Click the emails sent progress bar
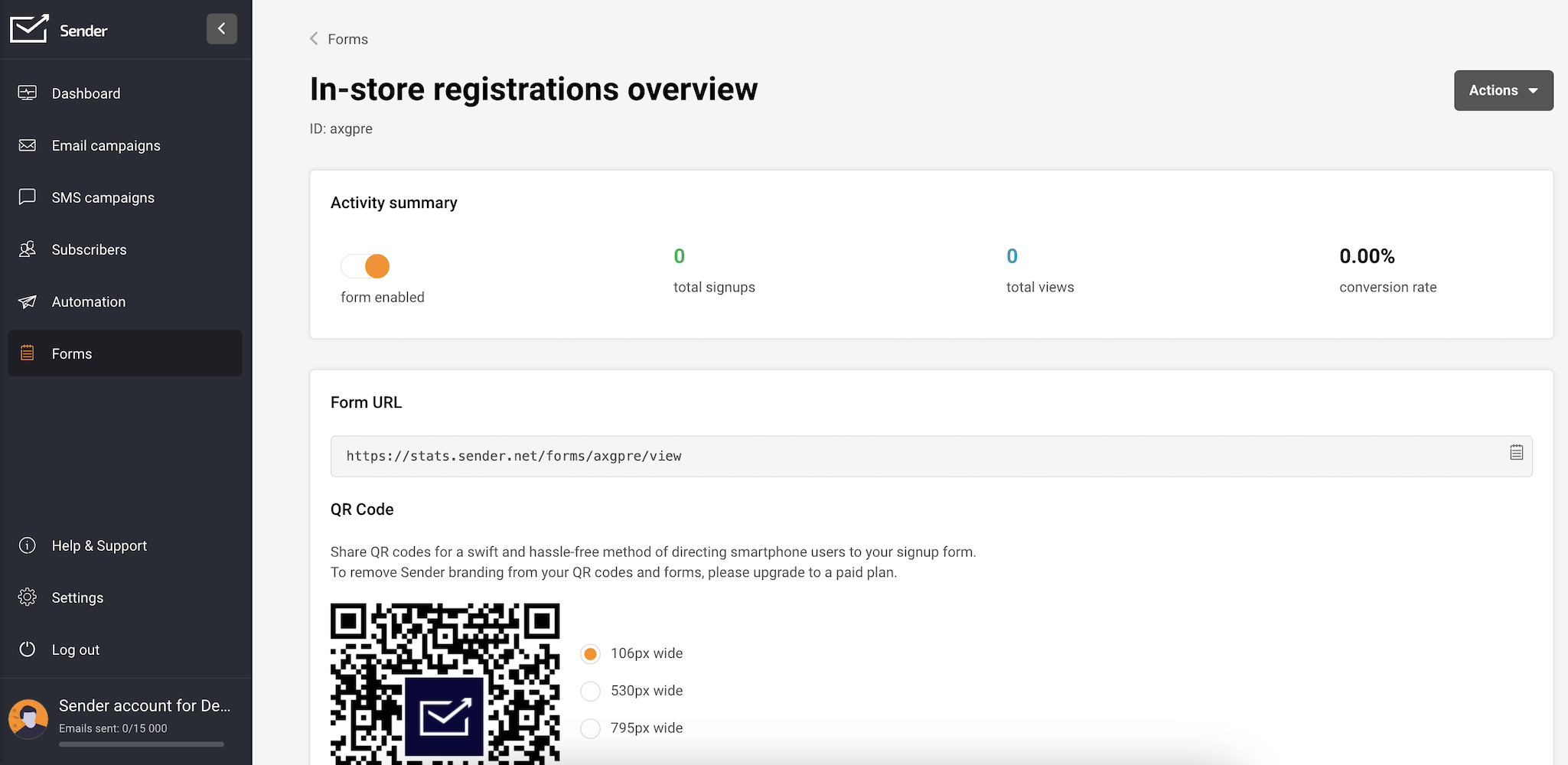Viewport: 1568px width, 765px height. pyautogui.click(x=142, y=744)
